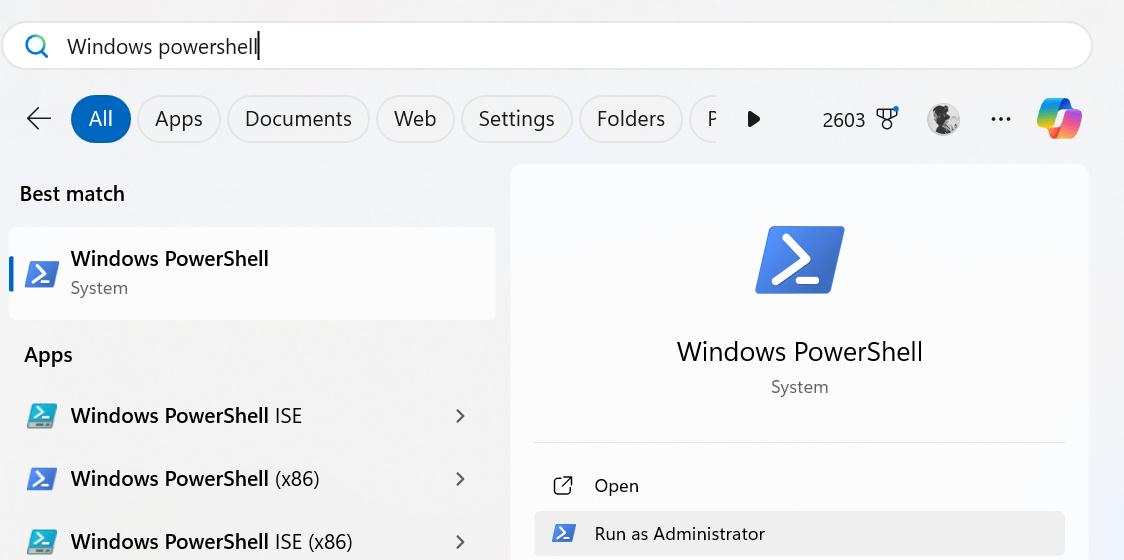Click the Windows PowerShell ISE (x86) app icon
1124x560 pixels.
pos(42,541)
